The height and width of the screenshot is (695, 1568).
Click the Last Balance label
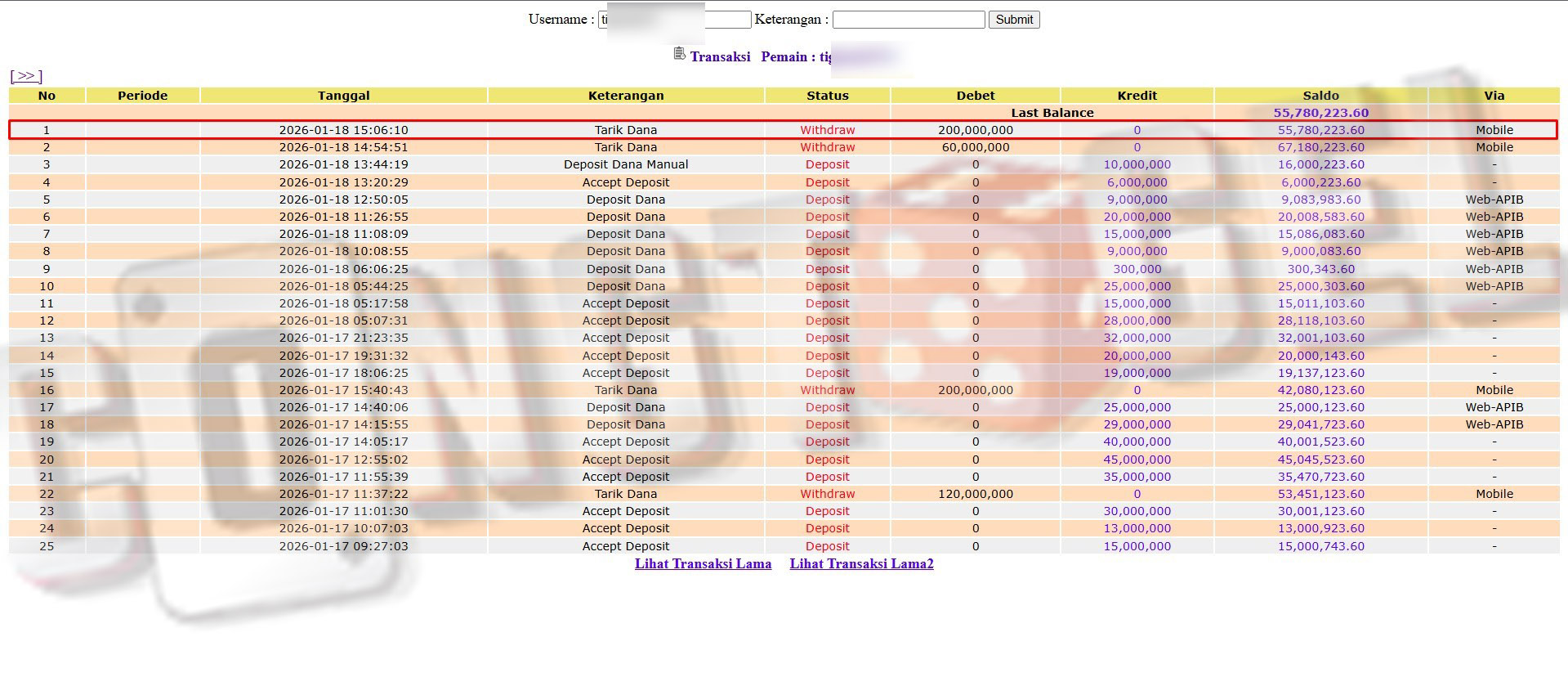click(1052, 113)
